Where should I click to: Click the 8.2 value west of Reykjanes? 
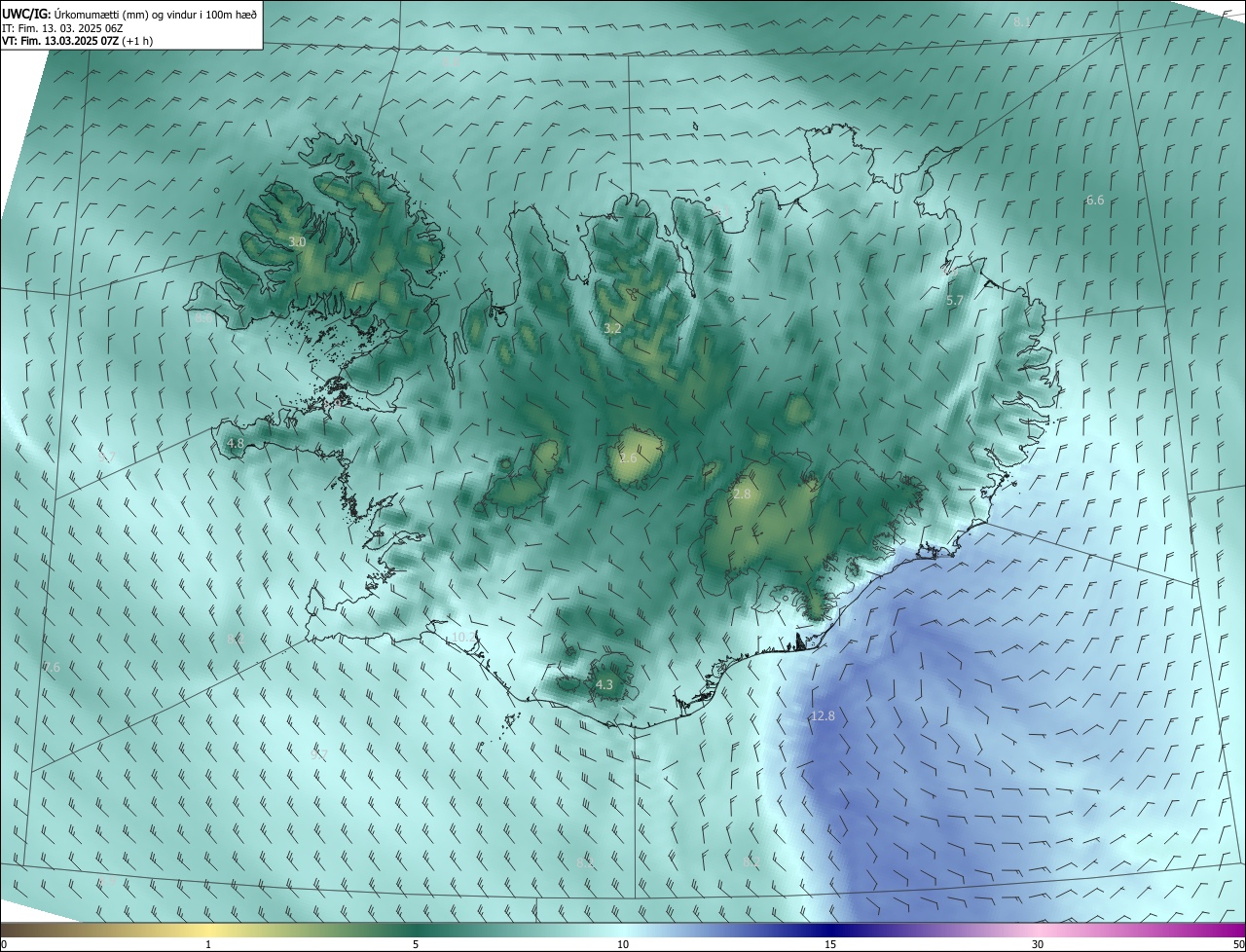(236, 639)
